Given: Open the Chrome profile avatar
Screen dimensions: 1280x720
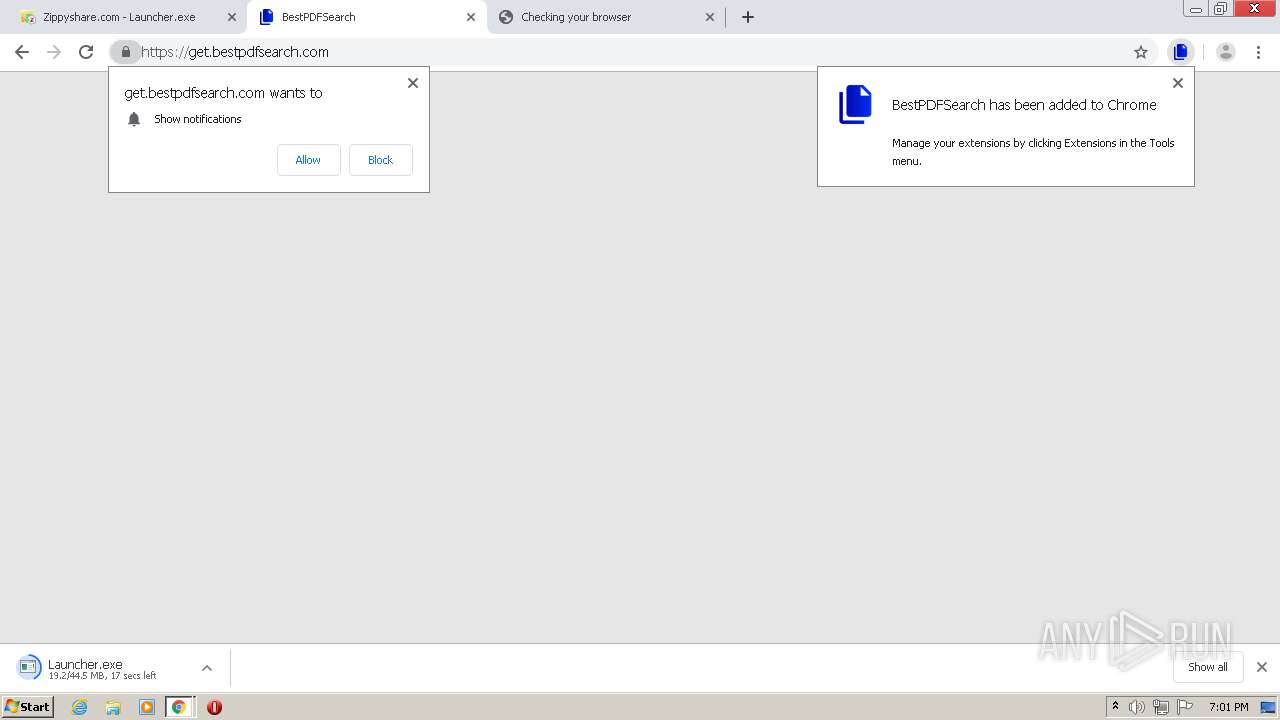Looking at the screenshot, I should pyautogui.click(x=1226, y=52).
